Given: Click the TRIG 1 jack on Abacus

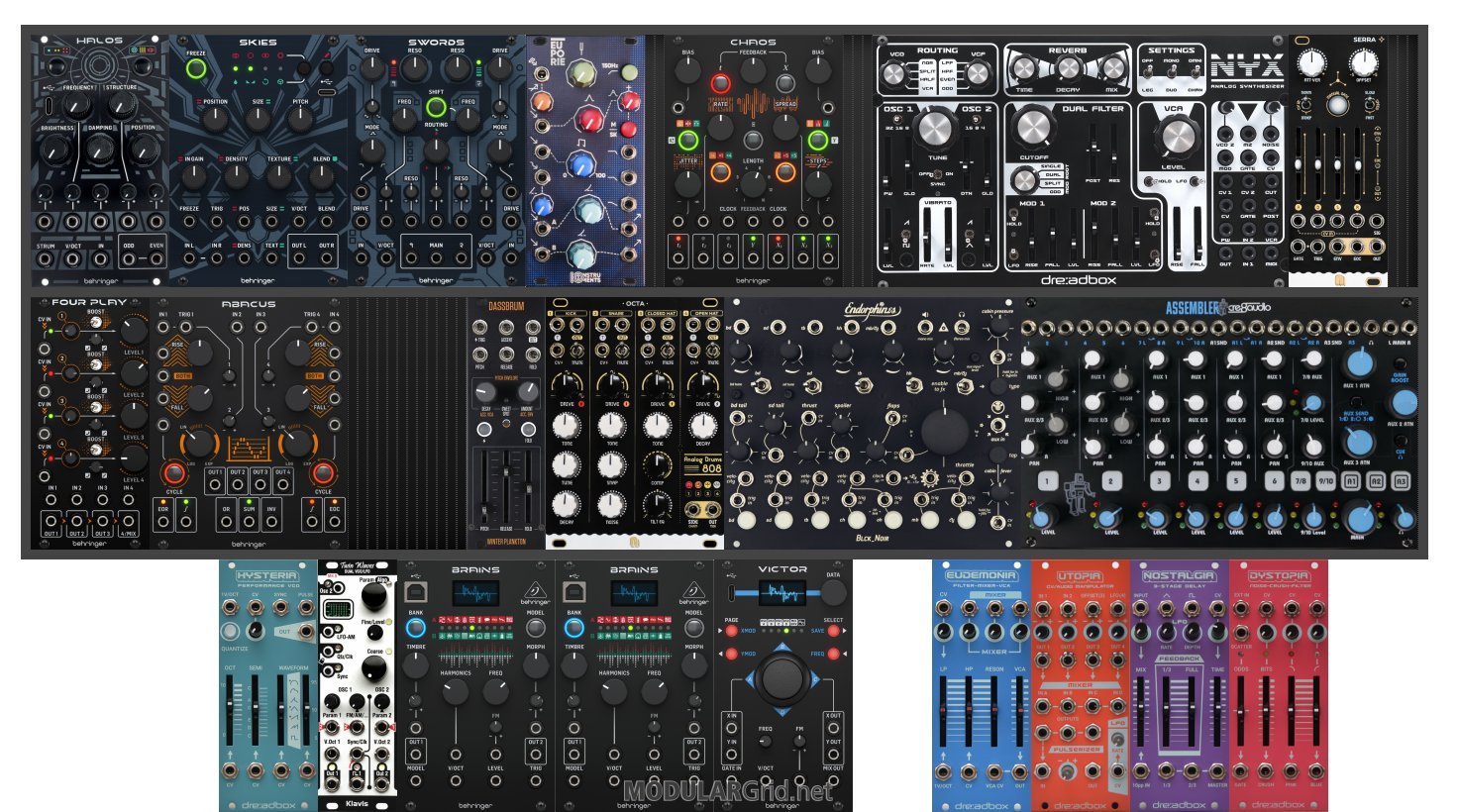Looking at the screenshot, I should click(185, 328).
